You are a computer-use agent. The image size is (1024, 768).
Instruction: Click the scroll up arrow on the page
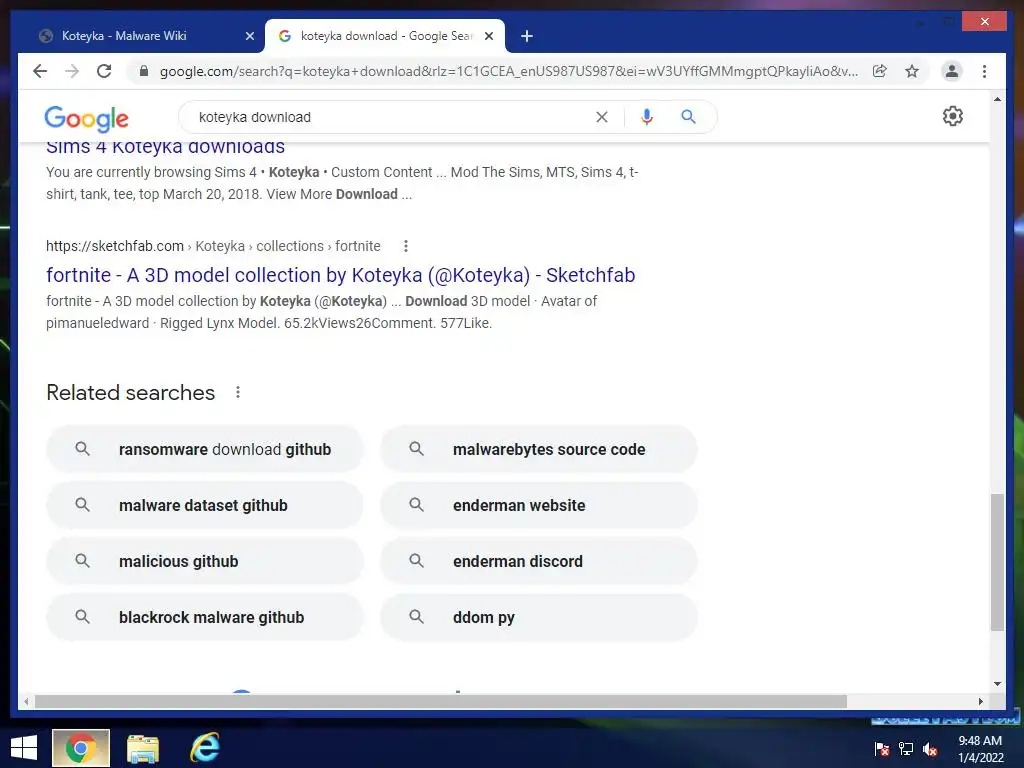(x=997, y=99)
